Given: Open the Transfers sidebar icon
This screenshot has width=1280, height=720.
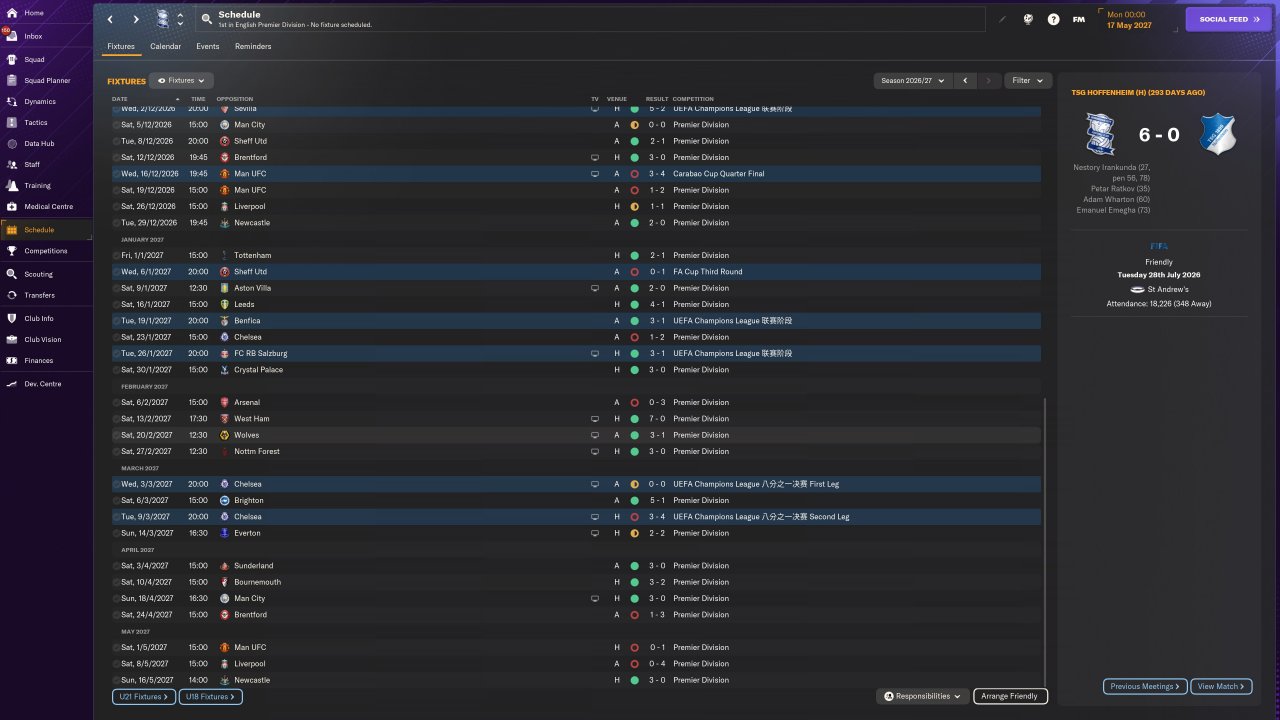Looking at the screenshot, I should (x=12, y=295).
